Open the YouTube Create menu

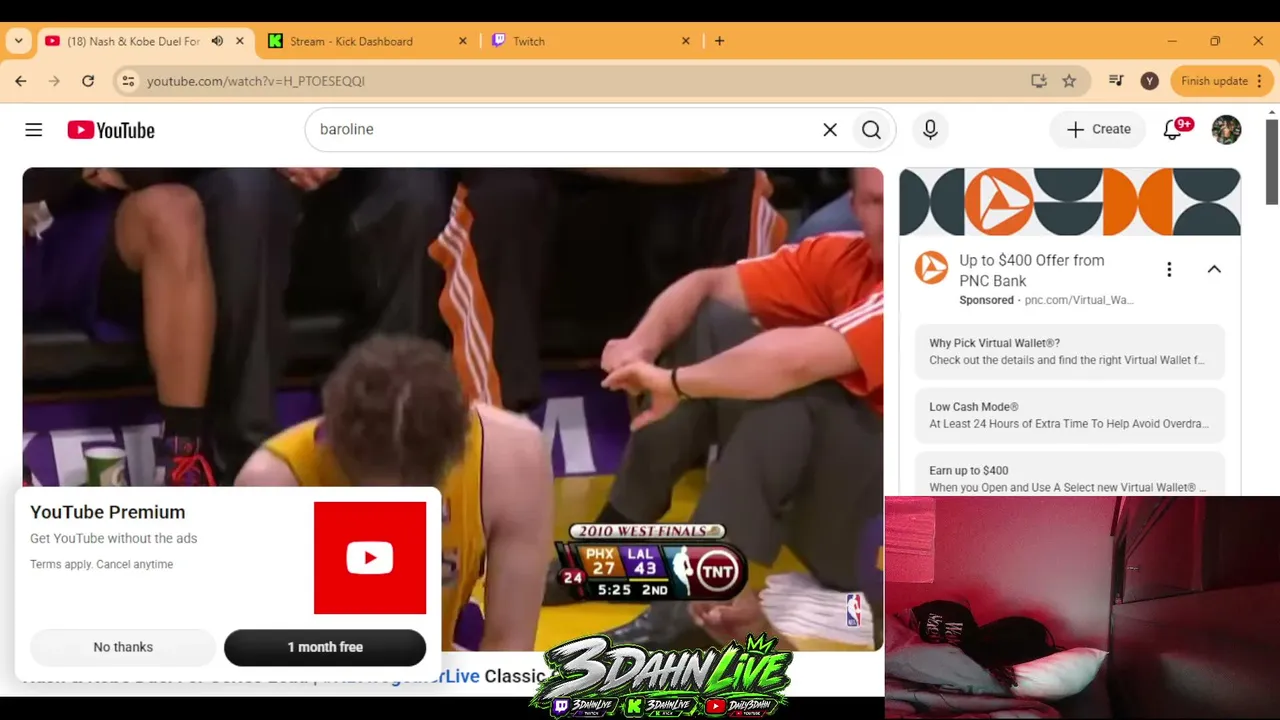(x=1098, y=130)
